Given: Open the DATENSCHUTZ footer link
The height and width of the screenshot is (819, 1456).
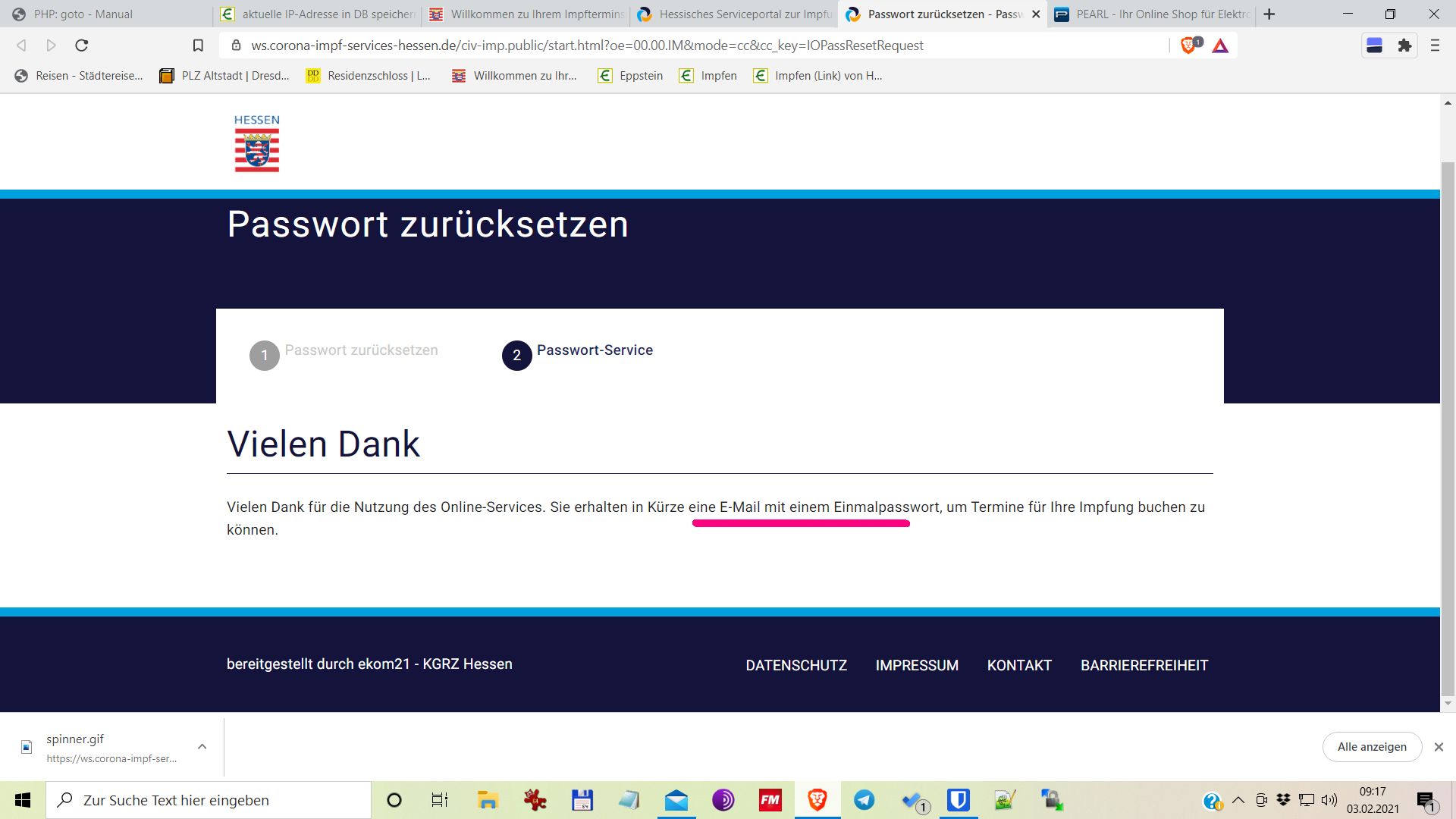Looking at the screenshot, I should [x=796, y=665].
